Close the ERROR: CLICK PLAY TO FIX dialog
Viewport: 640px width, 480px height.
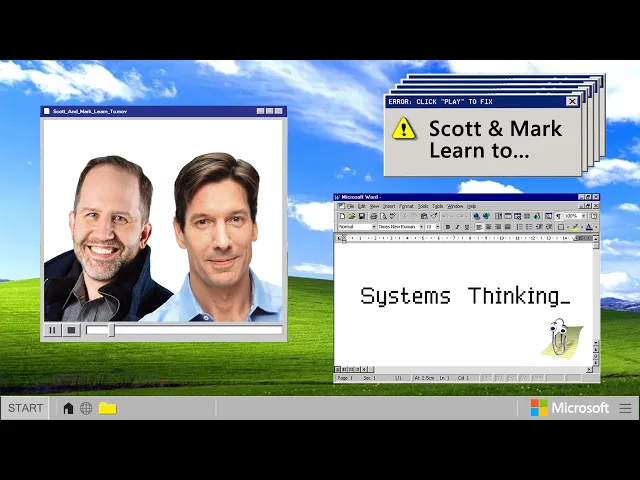click(x=572, y=102)
